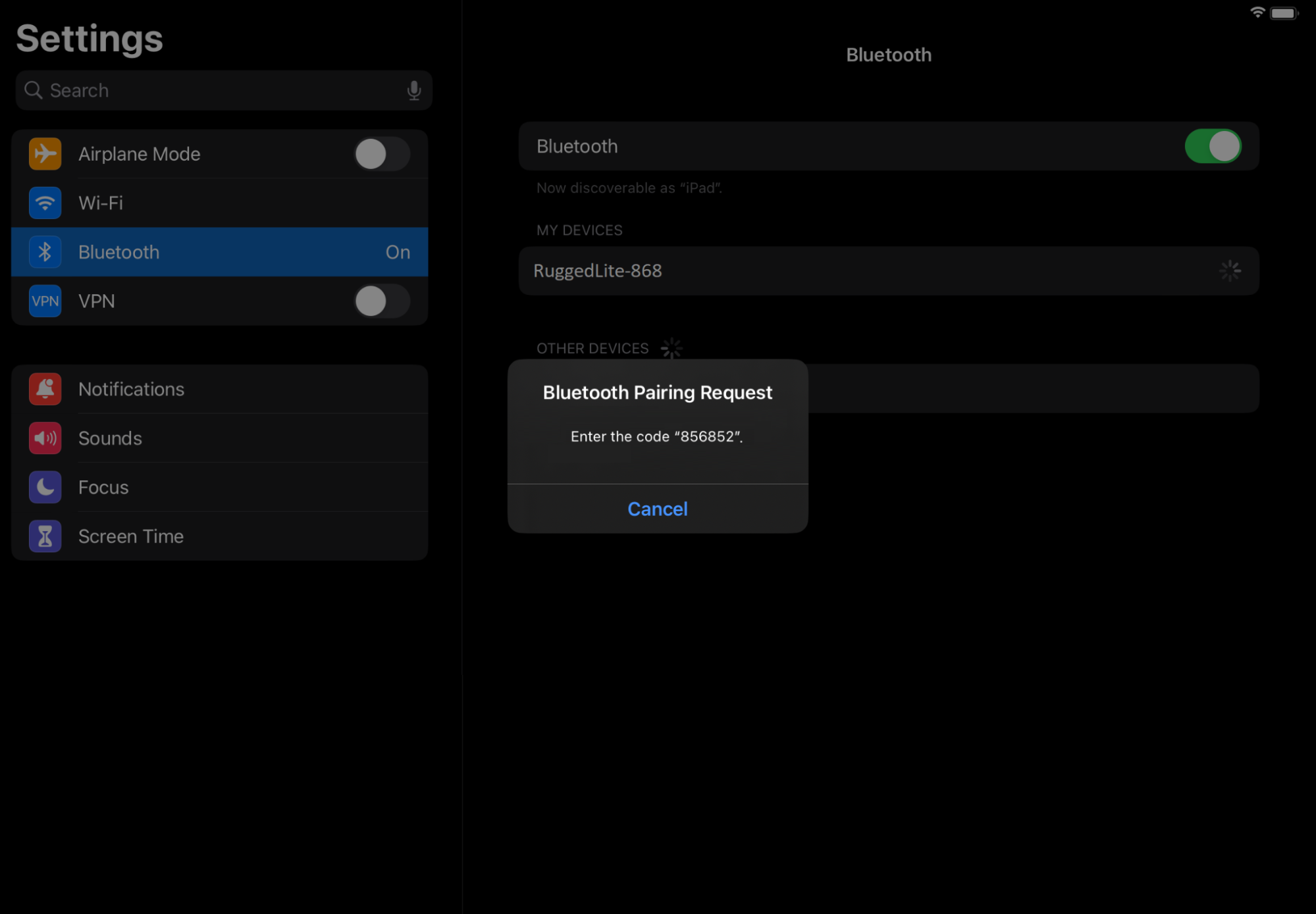
Task: Click the Focus moon icon
Action: (x=45, y=488)
